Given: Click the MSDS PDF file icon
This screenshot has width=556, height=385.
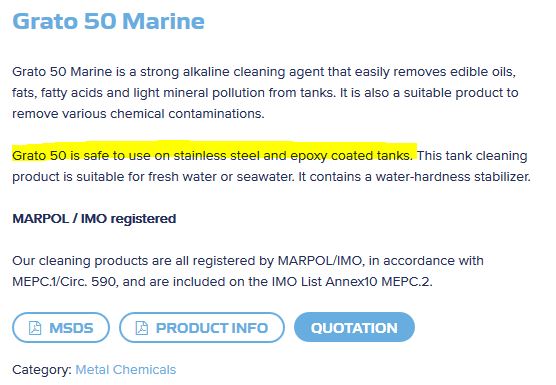Looking at the screenshot, I should tap(35, 328).
